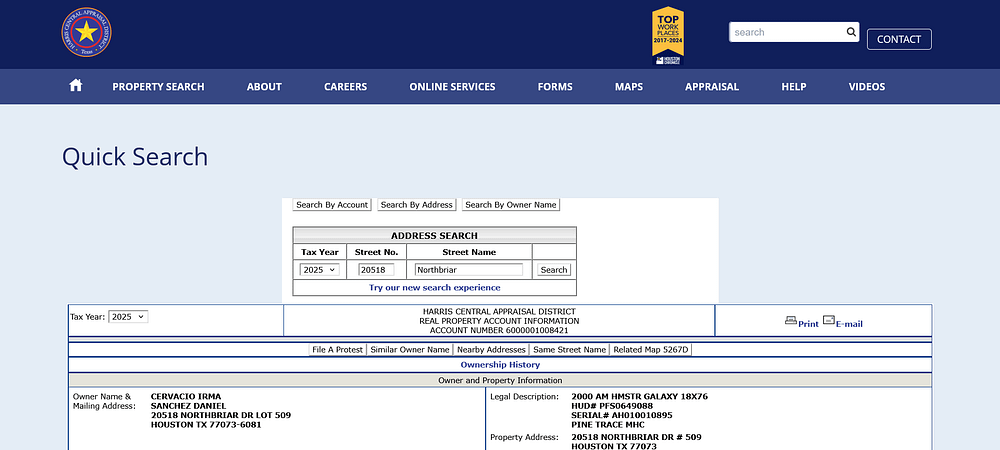Open the PROPERTY SEARCH menu
Screen dimensions: 1000x450
click(x=158, y=87)
